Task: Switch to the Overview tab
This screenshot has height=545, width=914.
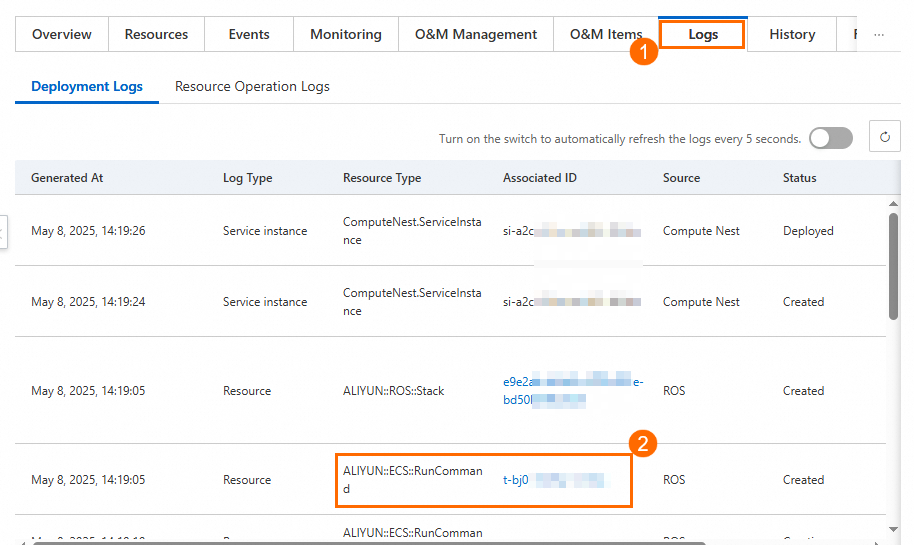Action: 62,34
